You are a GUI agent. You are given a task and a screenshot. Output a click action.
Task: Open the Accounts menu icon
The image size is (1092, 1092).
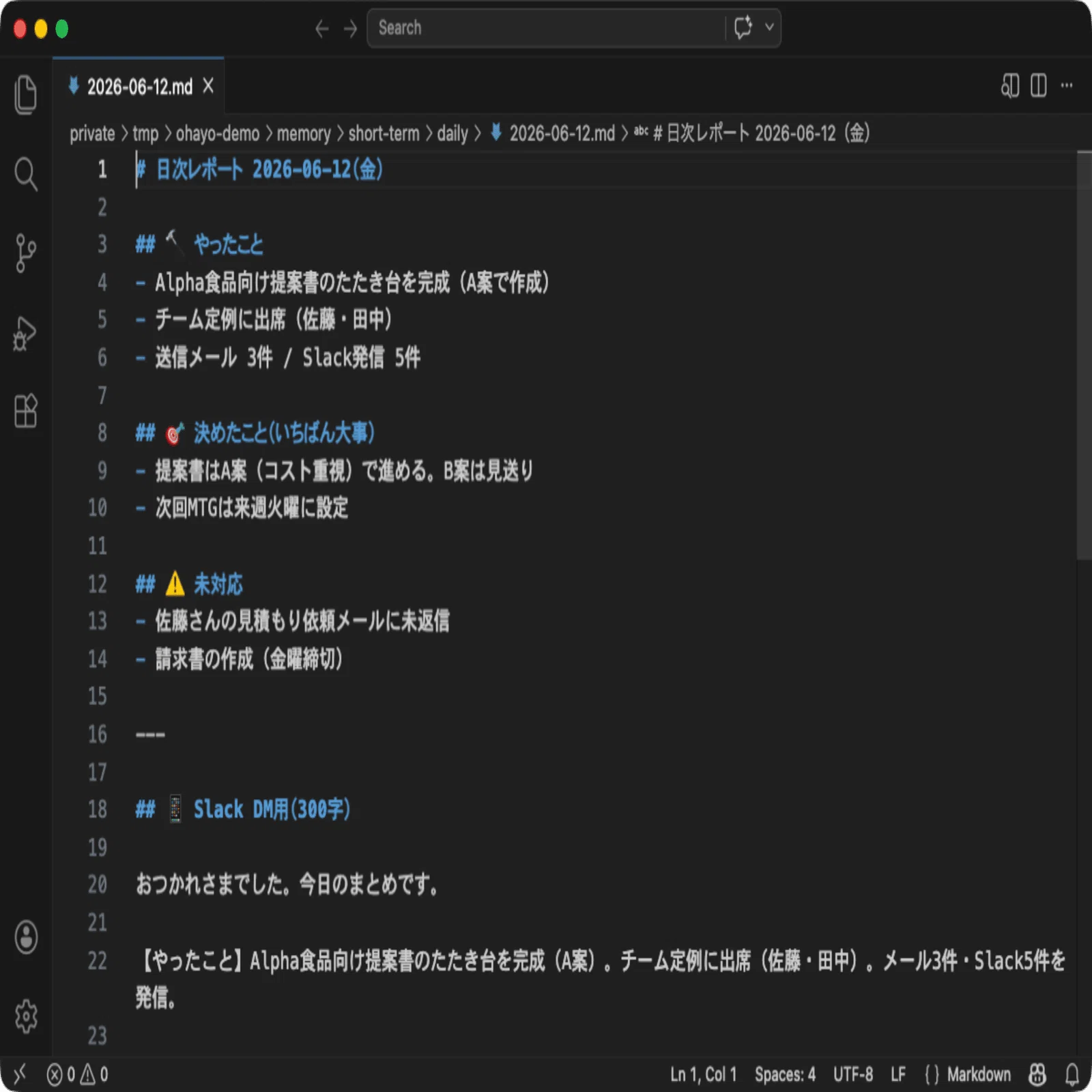[x=26, y=937]
